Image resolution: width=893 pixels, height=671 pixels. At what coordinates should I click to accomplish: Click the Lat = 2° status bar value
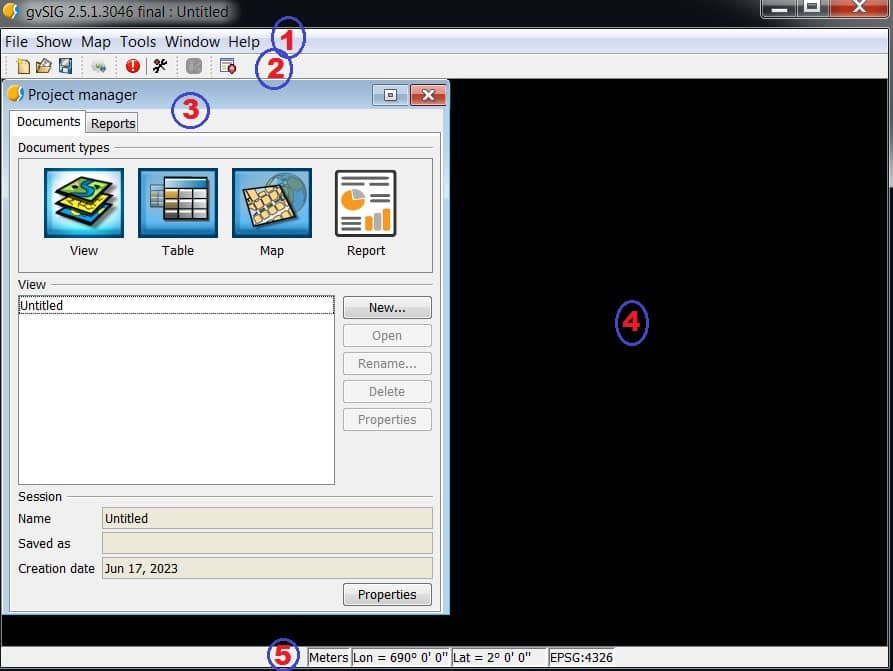pos(499,657)
